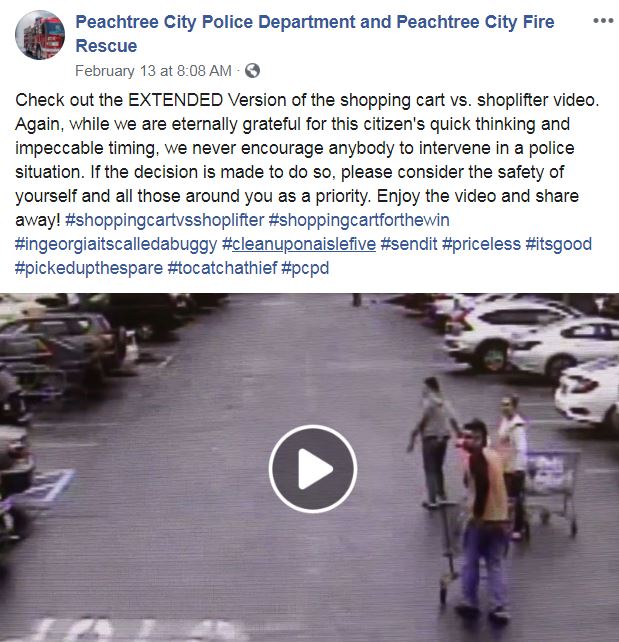This screenshot has width=619, height=642.
Task: Open hashtag #pcpd
Action: [x=305, y=269]
